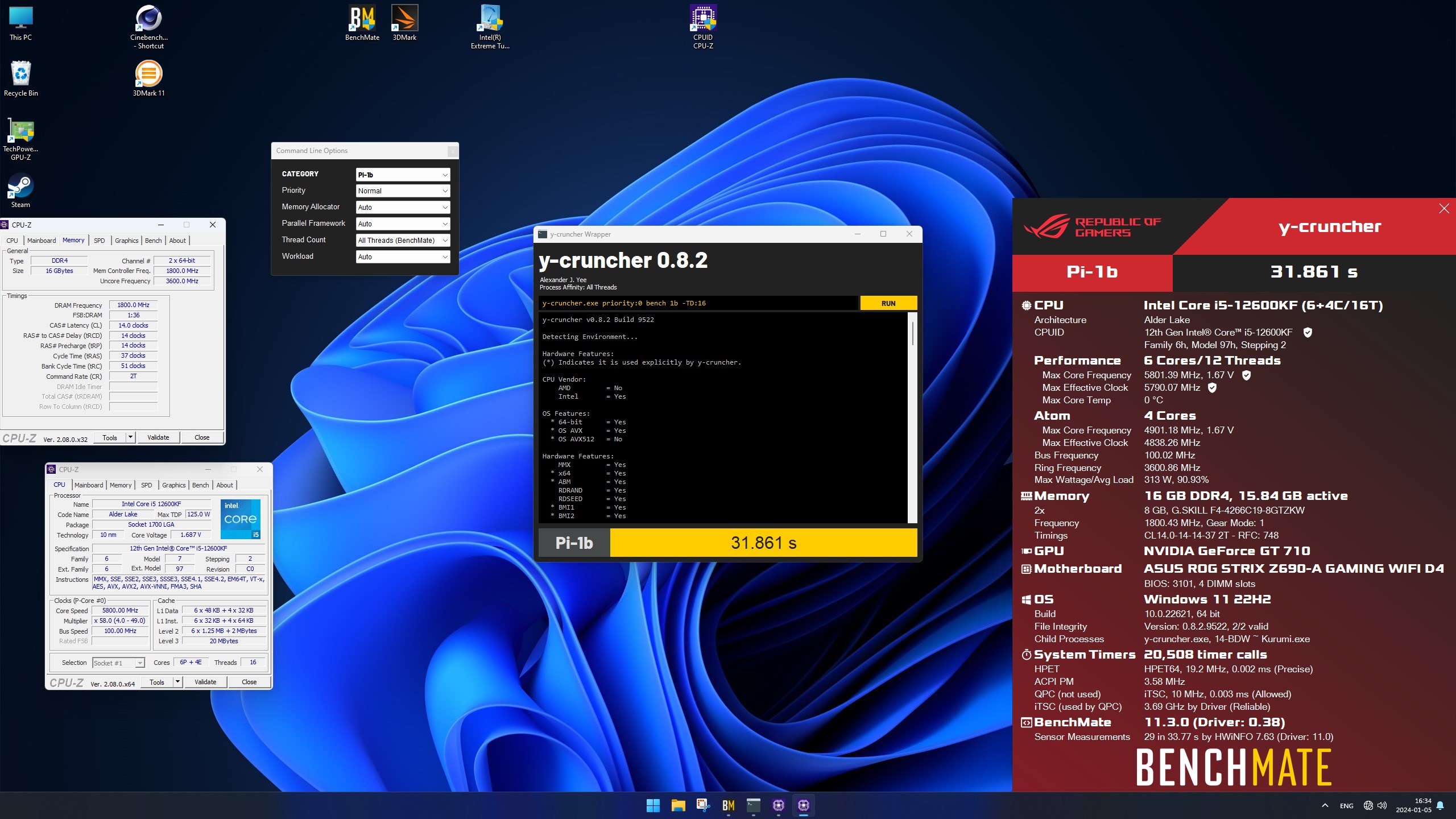Image resolution: width=1456 pixels, height=819 pixels.
Task: Open the Snipping Tool taskbar icon
Action: [x=703, y=805]
